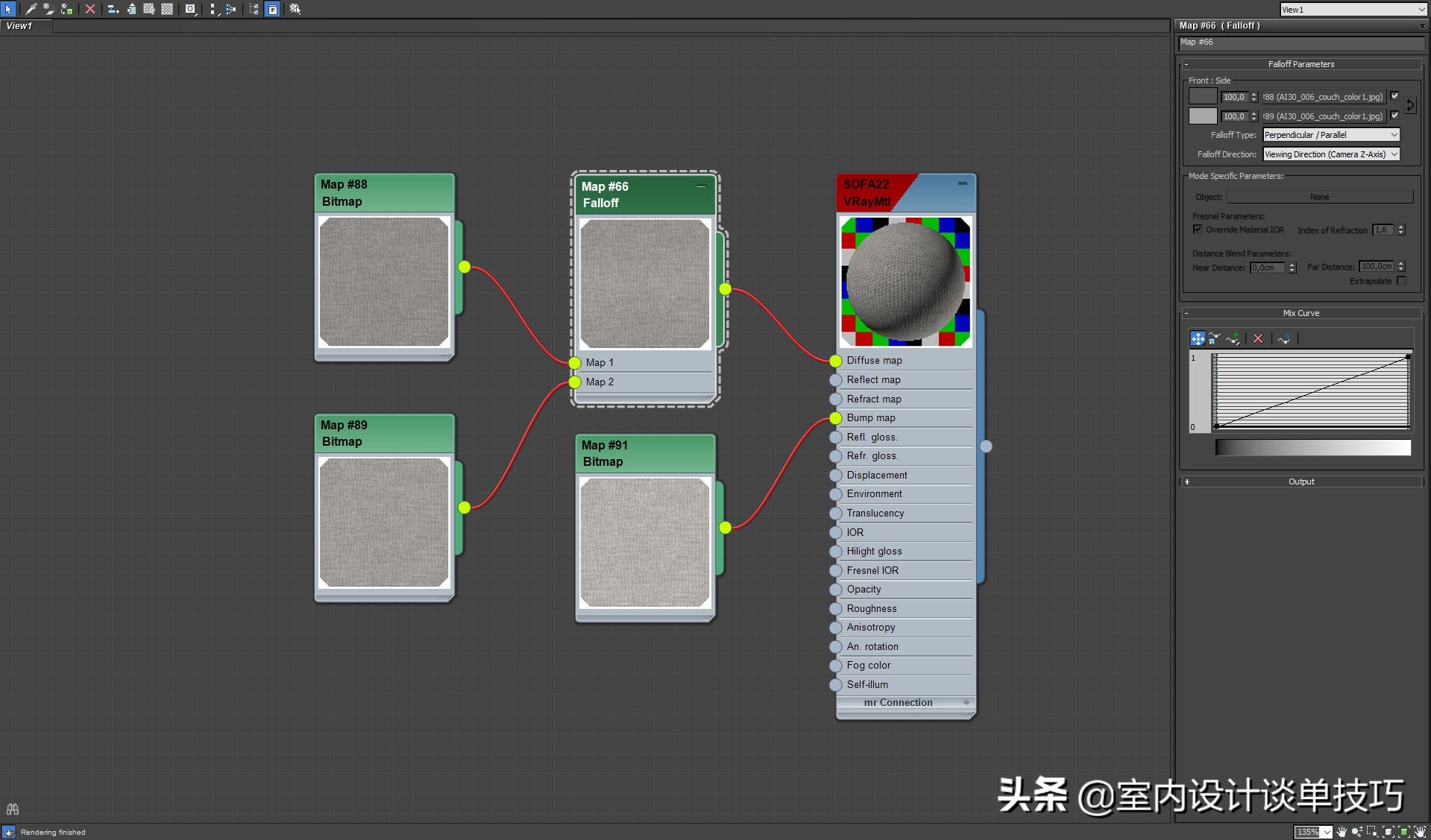Image resolution: width=1431 pixels, height=840 pixels.
Task: Click the Delete Point X icon in Mix Curve
Action: coord(1258,338)
